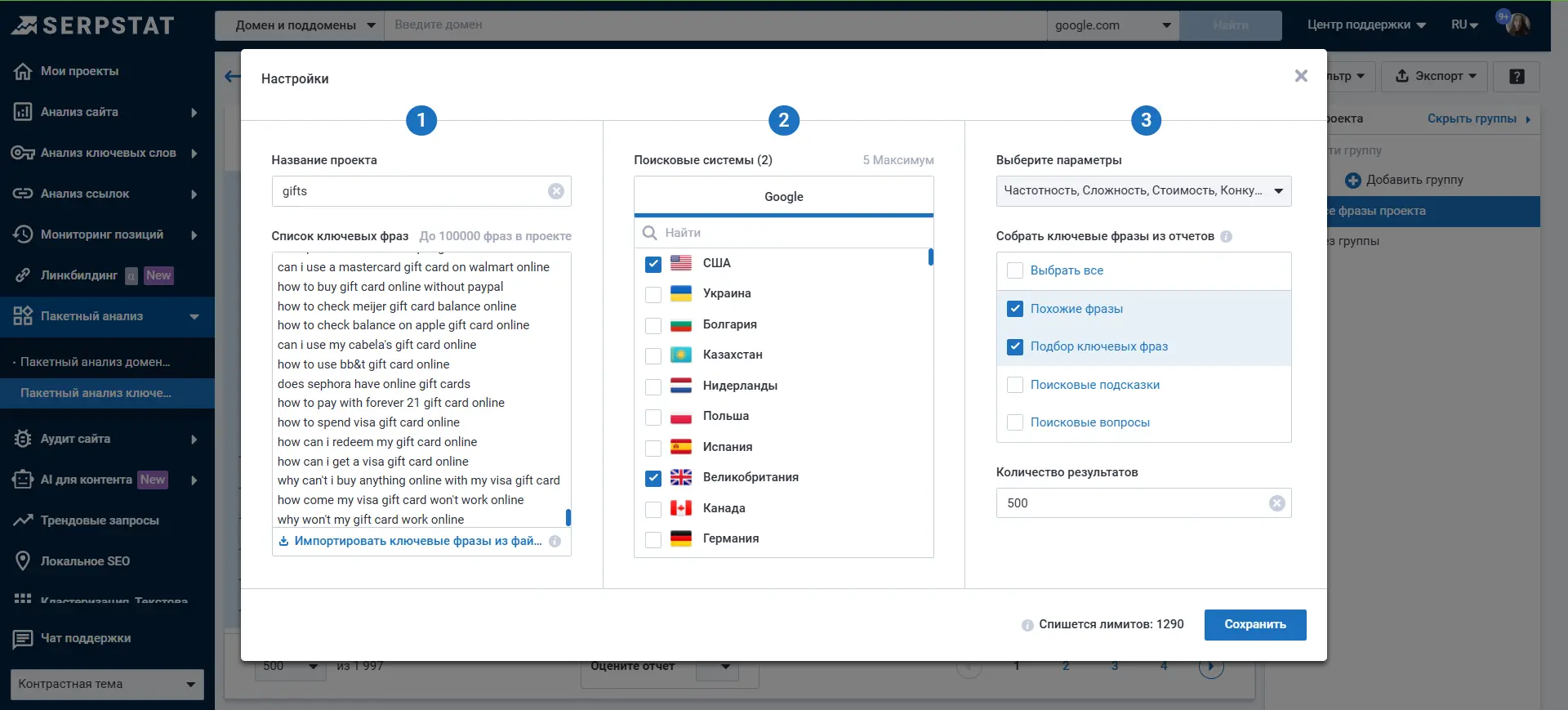Click the country search field Найти
Image resolution: width=1568 pixels, height=710 pixels.
coord(792,233)
